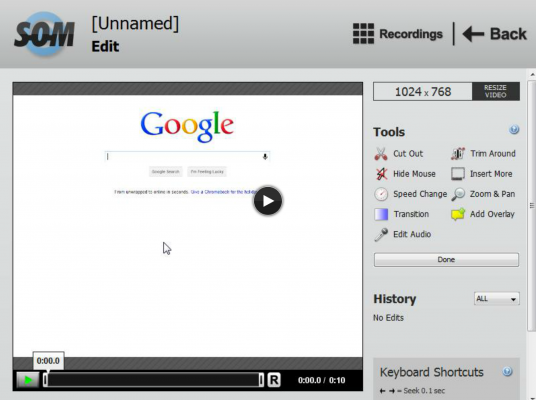536x400 pixels.
Task: Click the Keyboard Shortcuts heading
Action: pos(432,372)
